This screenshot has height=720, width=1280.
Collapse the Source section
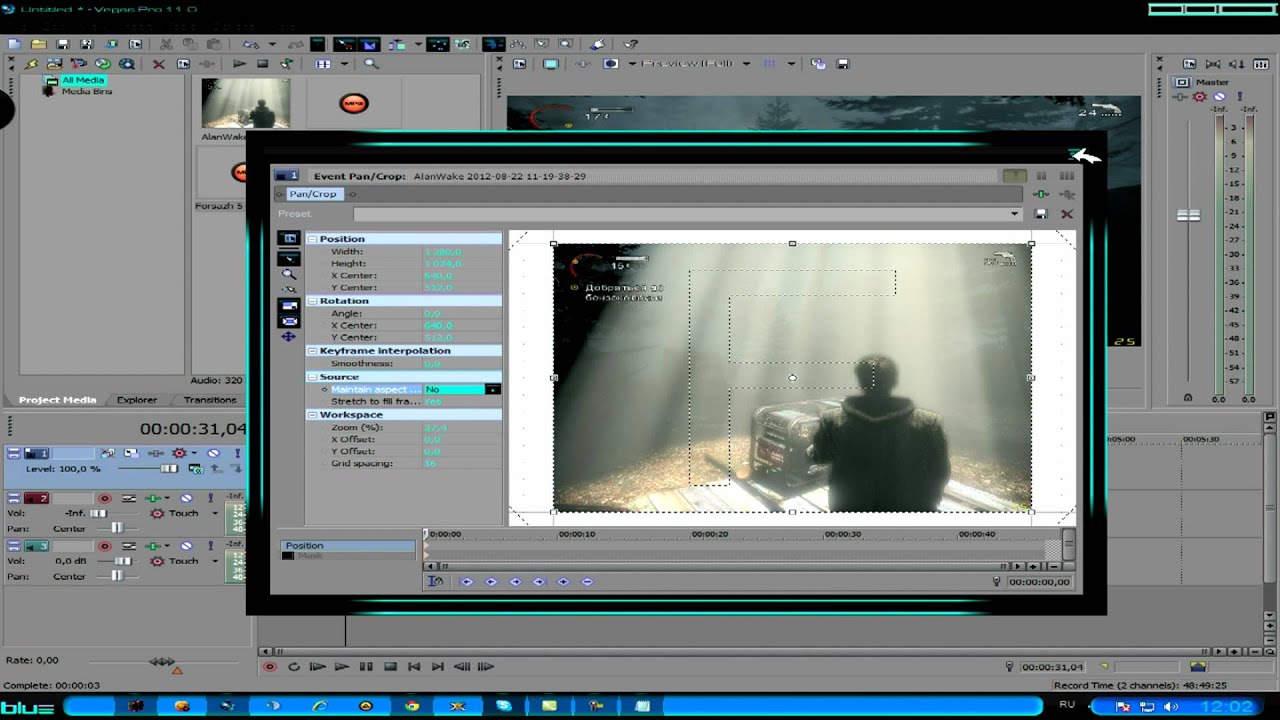click(312, 377)
